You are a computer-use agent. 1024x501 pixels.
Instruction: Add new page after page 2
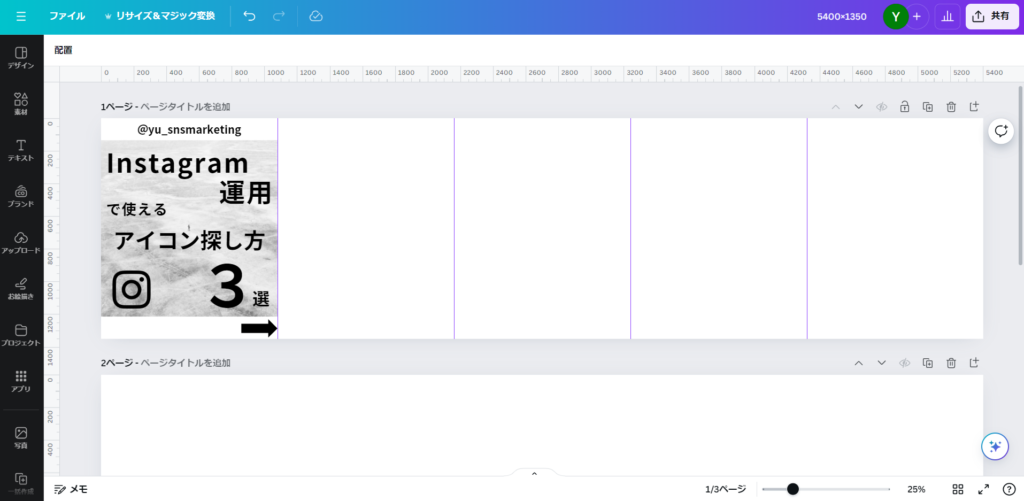click(974, 363)
